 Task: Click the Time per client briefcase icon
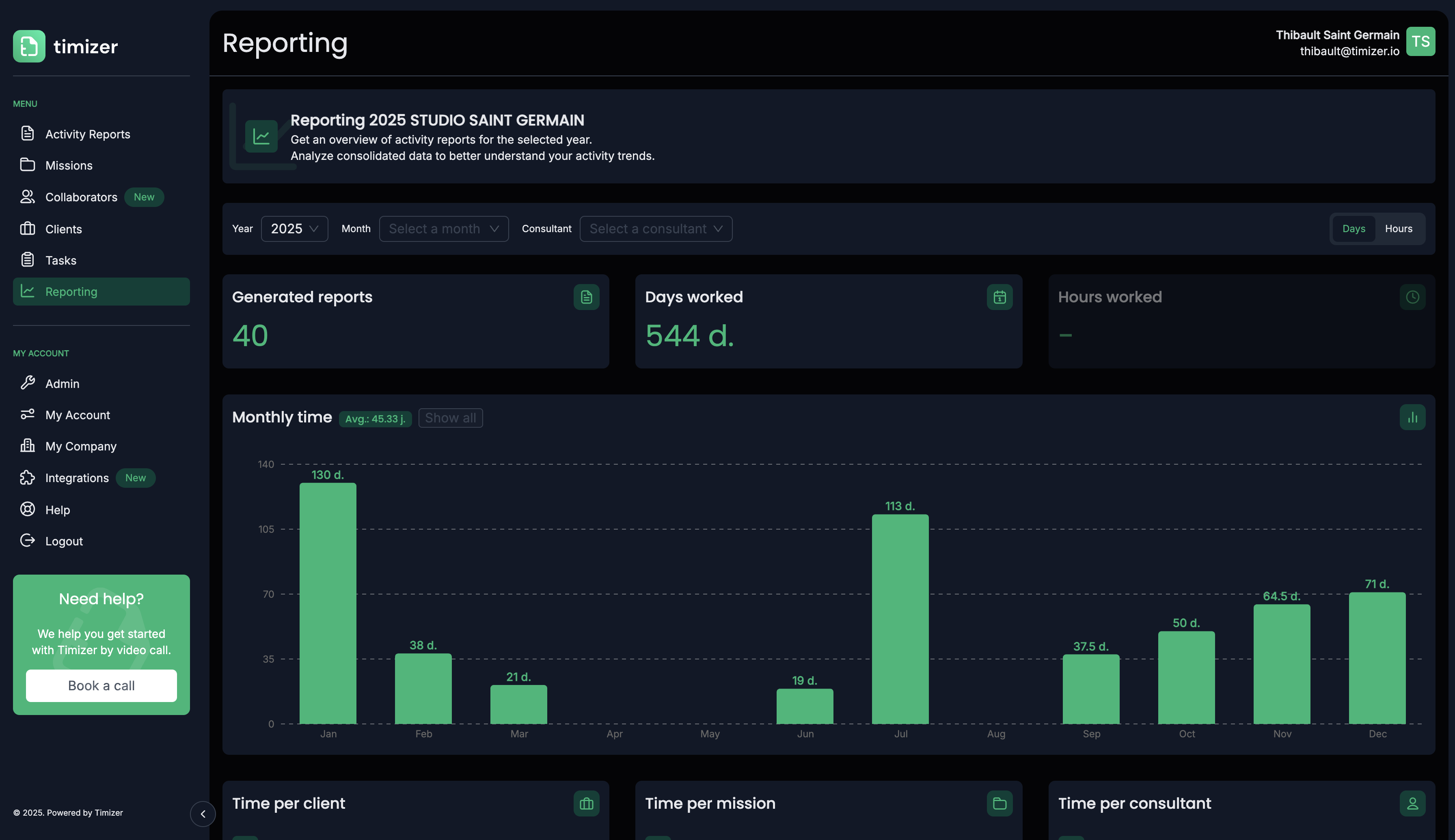pos(586,803)
